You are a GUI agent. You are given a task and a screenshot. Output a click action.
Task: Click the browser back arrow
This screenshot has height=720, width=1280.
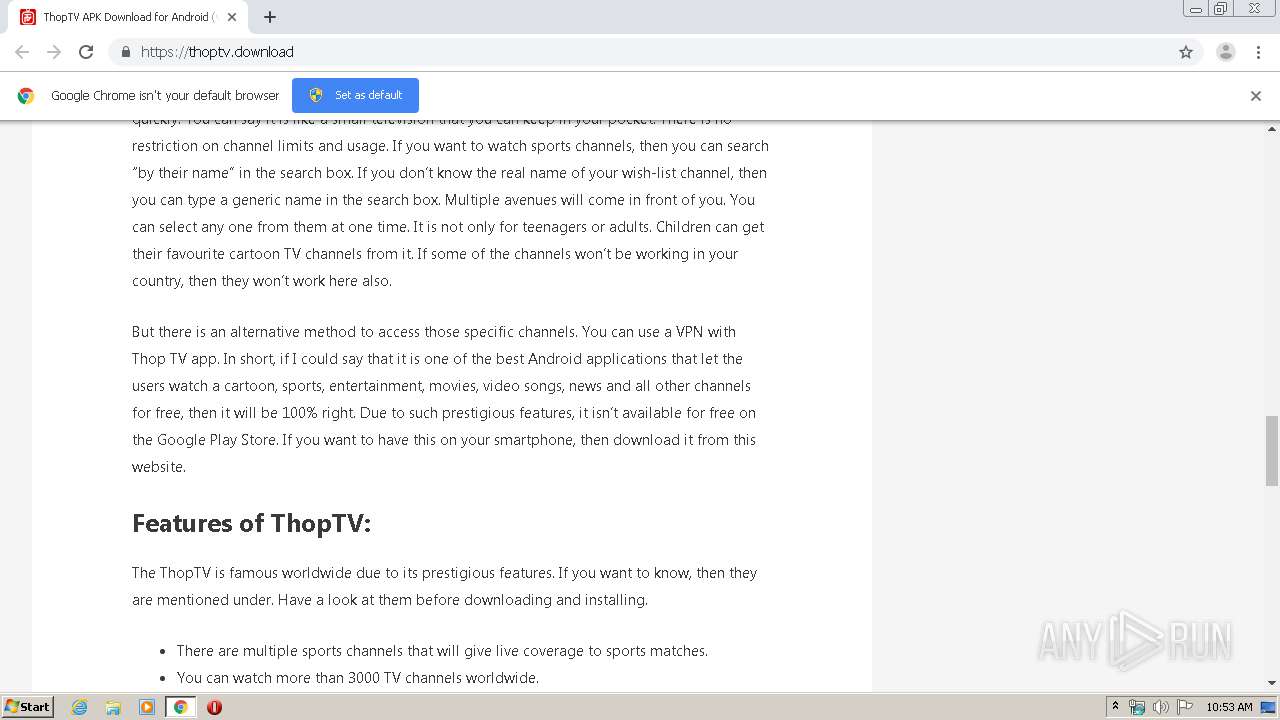[x=22, y=52]
